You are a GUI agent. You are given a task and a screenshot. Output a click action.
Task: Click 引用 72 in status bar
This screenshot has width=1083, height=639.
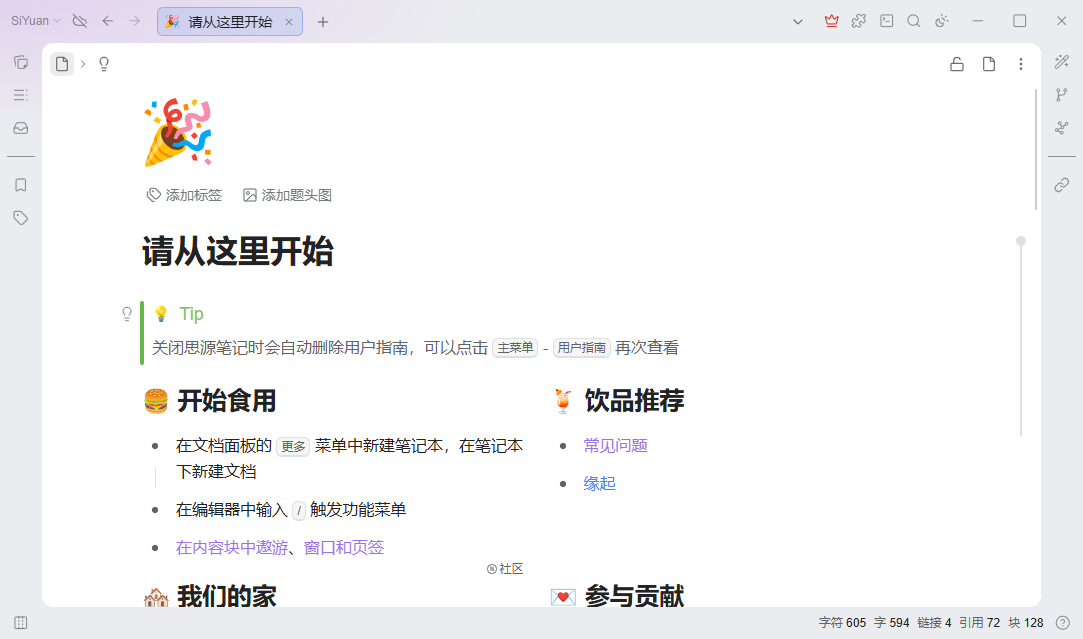pyautogui.click(x=979, y=622)
